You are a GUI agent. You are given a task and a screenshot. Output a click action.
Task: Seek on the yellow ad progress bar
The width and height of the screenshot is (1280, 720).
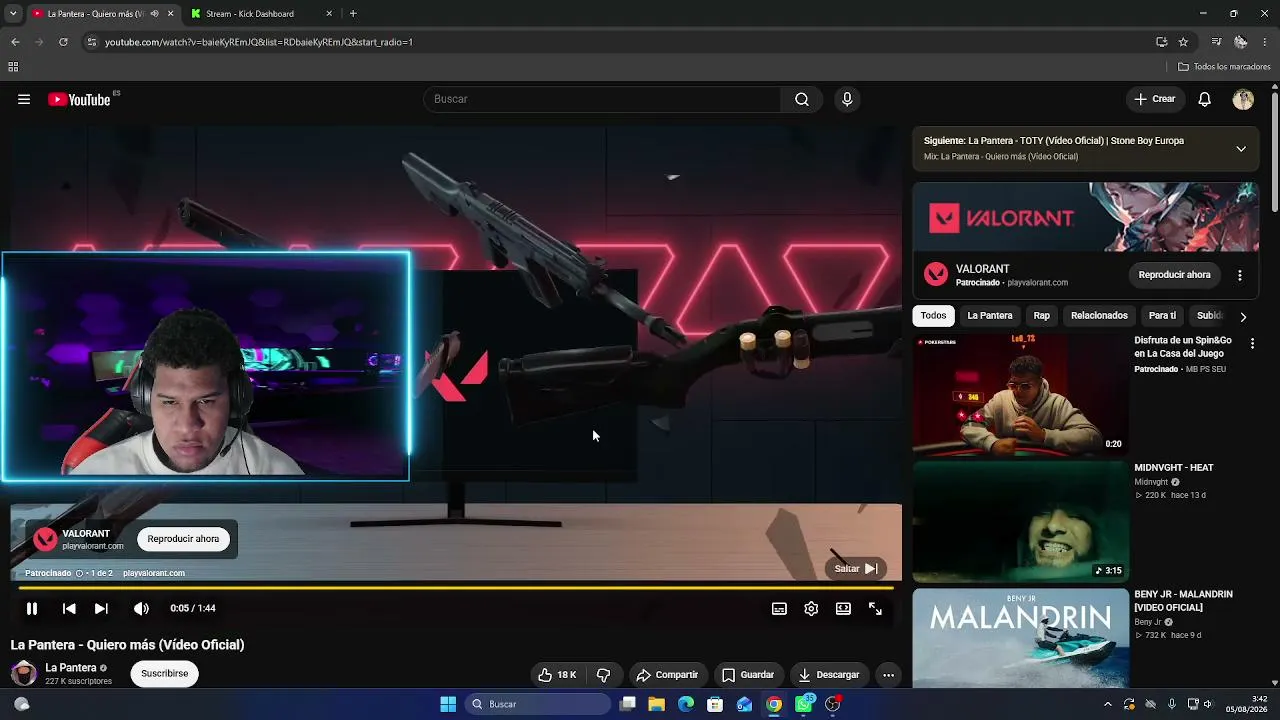click(x=456, y=588)
